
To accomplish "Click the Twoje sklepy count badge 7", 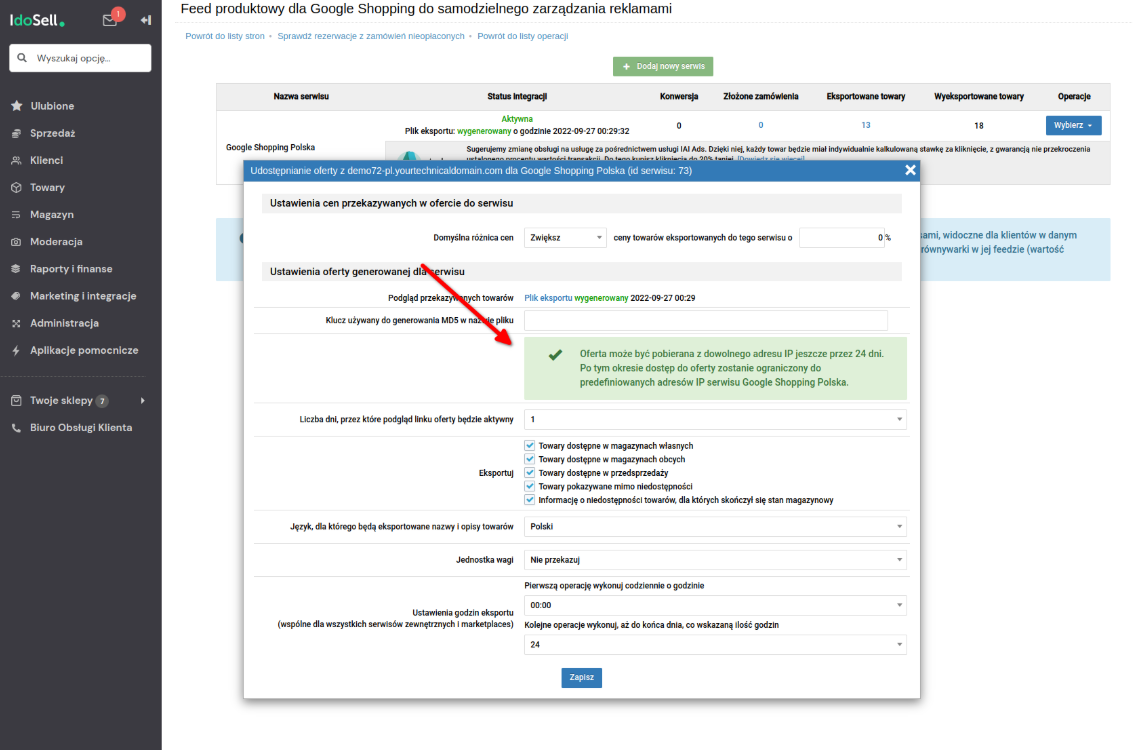I will click(103, 401).
